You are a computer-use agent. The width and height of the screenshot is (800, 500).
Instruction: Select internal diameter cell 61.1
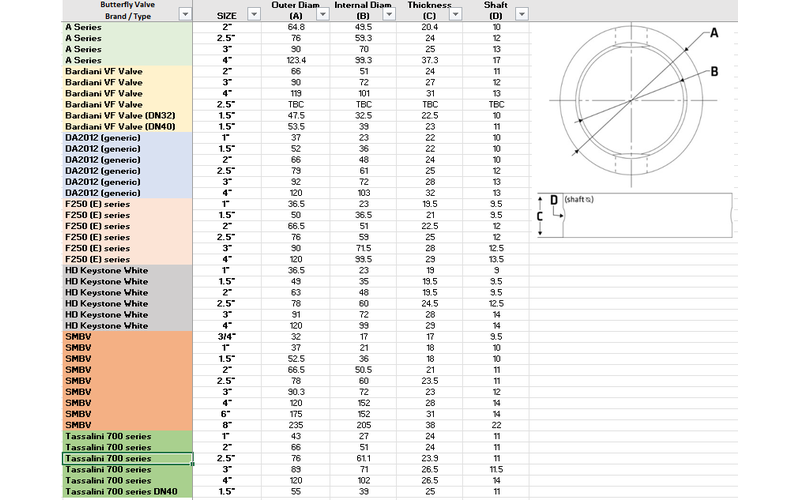tap(363, 458)
